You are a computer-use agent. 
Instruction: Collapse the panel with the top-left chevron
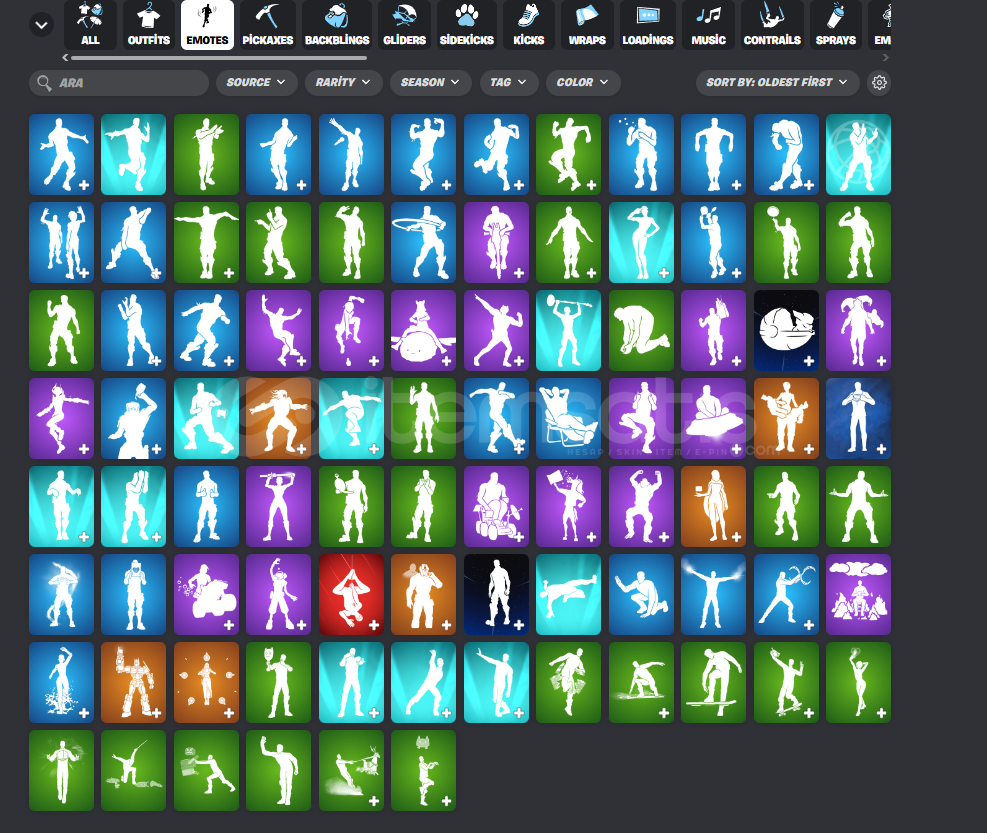coord(41,24)
